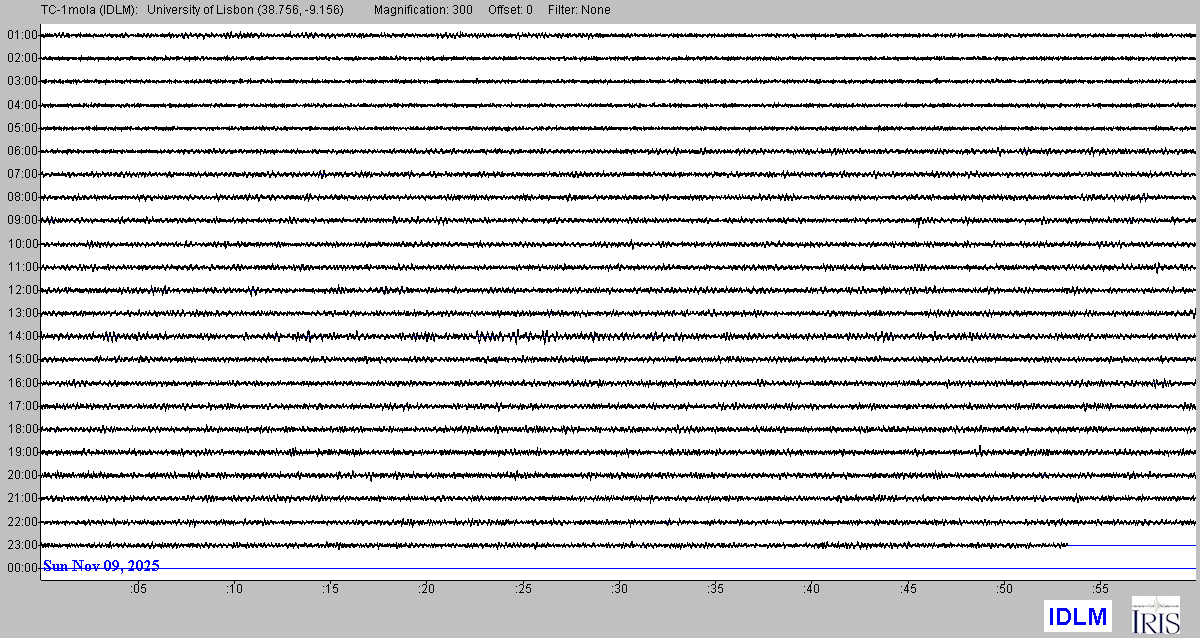This screenshot has width=1200, height=638.
Task: Click the 07:00 hour row label
Action: pyautogui.click(x=22, y=174)
